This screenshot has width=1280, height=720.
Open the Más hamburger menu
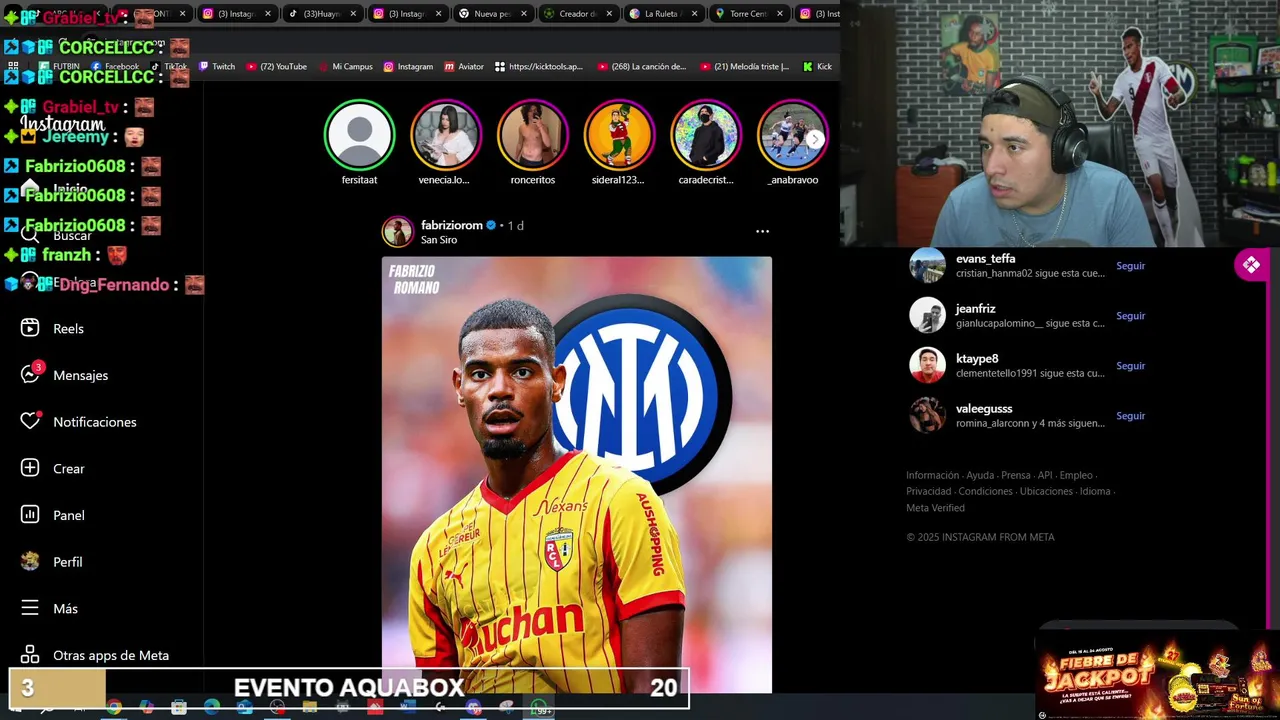48,608
